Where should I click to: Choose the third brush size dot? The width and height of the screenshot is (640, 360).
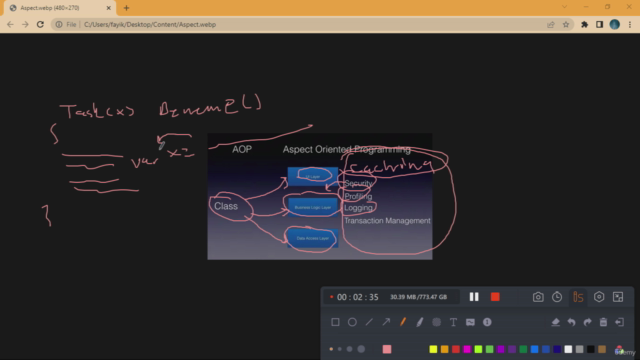point(349,349)
